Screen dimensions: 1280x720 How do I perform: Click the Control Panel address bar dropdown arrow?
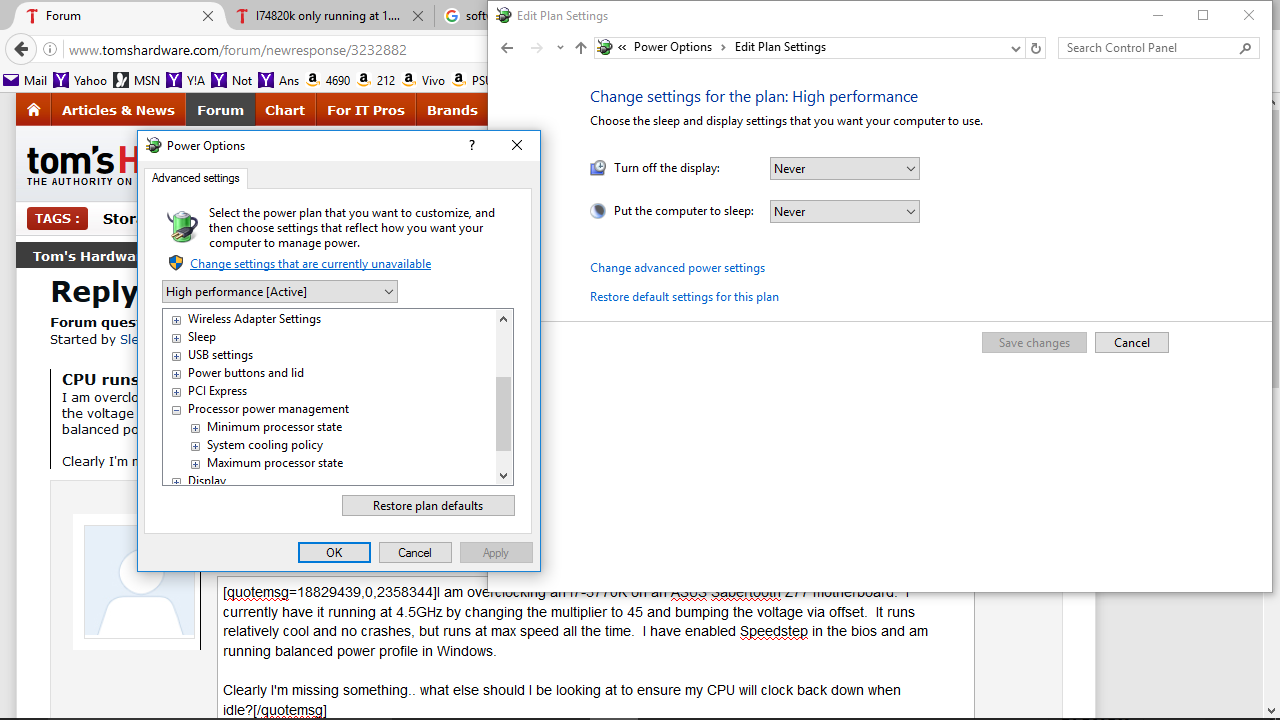coord(1016,48)
